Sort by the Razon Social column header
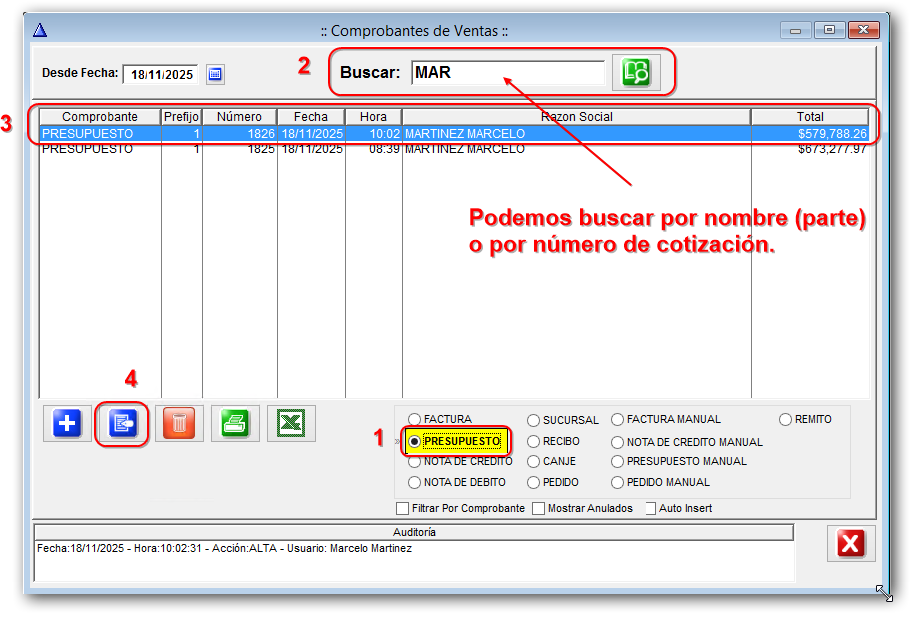Viewport: 911px width, 617px height. coord(576,117)
